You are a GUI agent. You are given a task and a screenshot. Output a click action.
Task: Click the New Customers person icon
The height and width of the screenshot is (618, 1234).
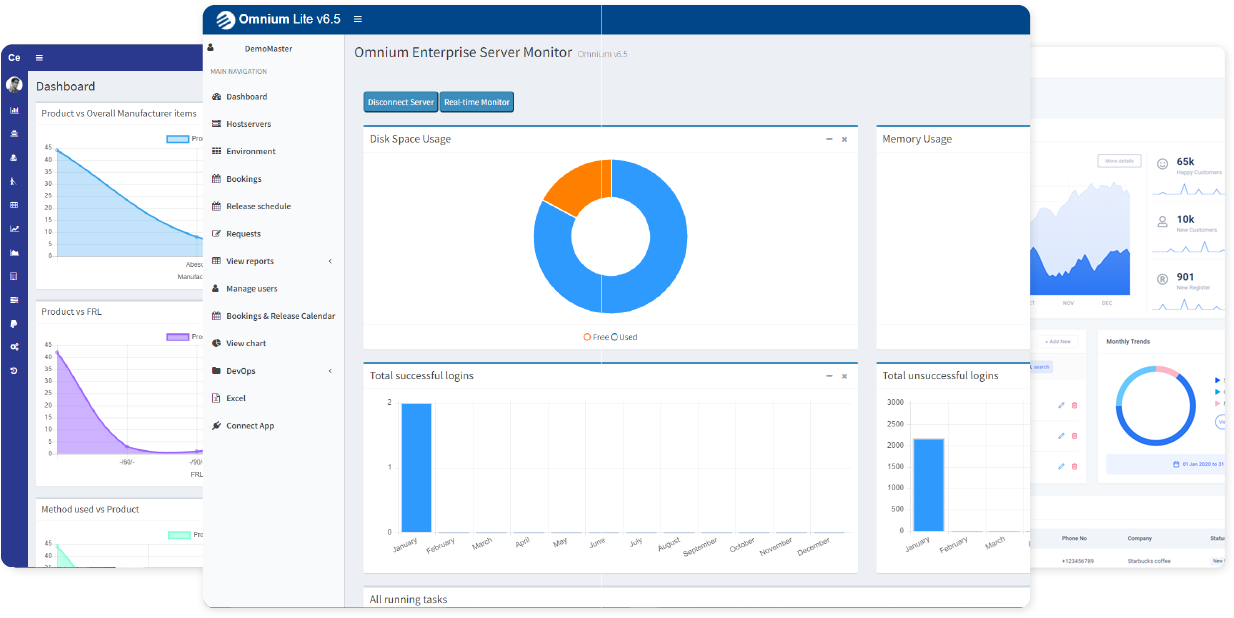(x=1162, y=222)
